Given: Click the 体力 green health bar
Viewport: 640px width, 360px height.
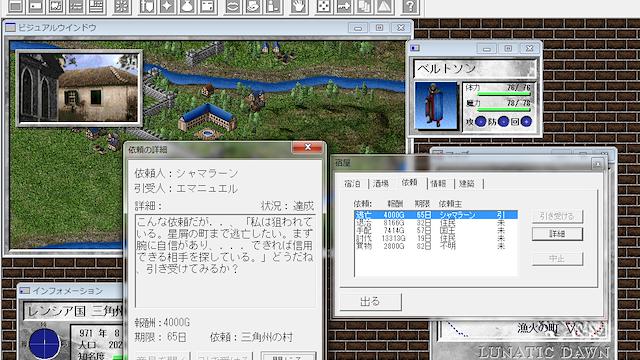Looking at the screenshot, I should pos(504,94).
